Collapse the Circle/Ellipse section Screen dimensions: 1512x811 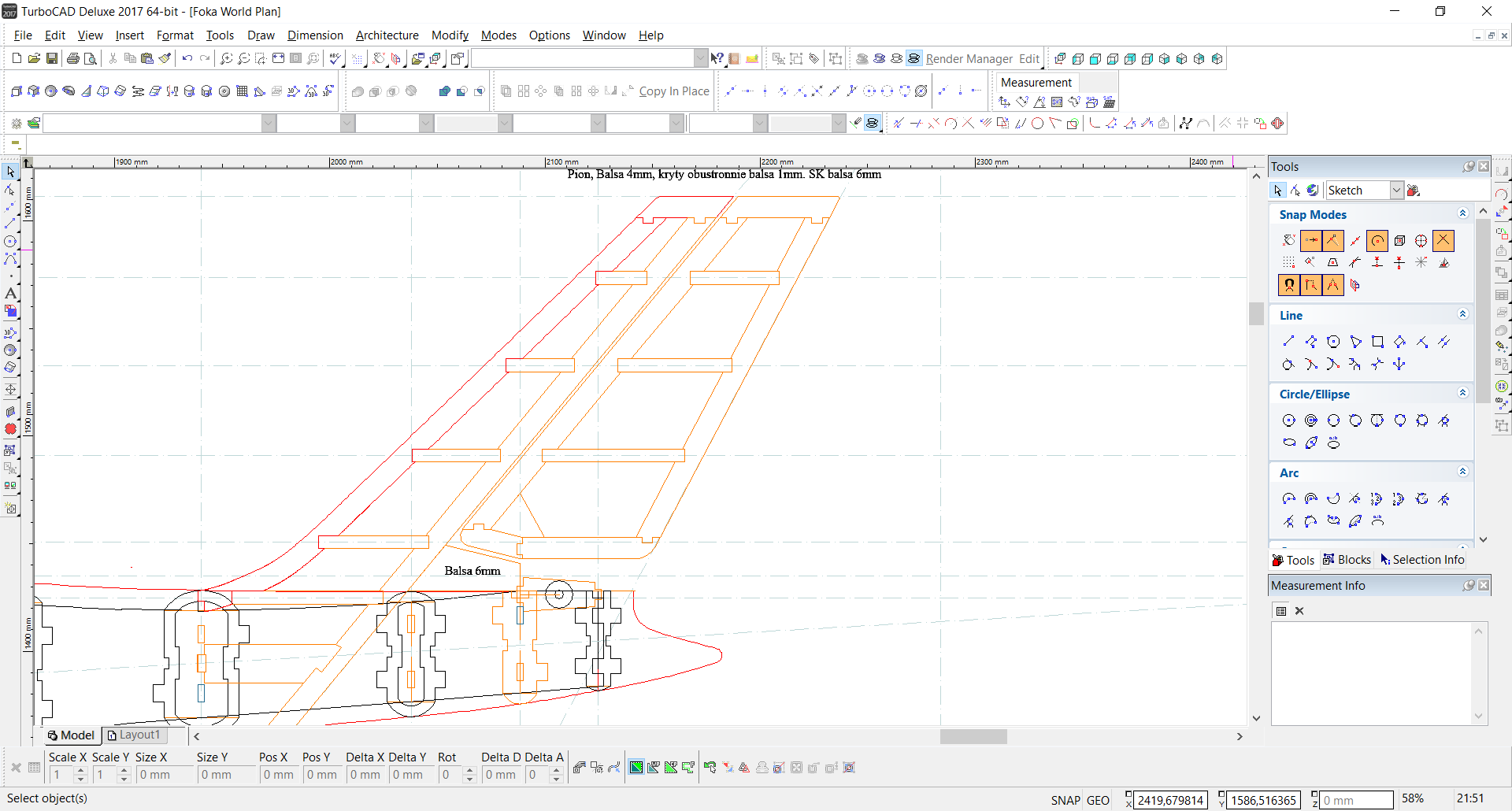(x=1462, y=394)
